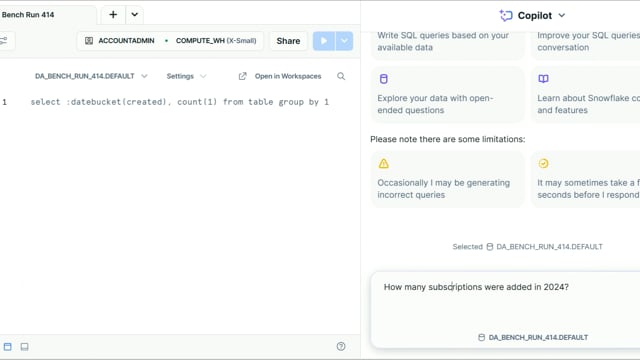The height and width of the screenshot is (360, 640).
Task: Click the Share button
Action: point(288,41)
